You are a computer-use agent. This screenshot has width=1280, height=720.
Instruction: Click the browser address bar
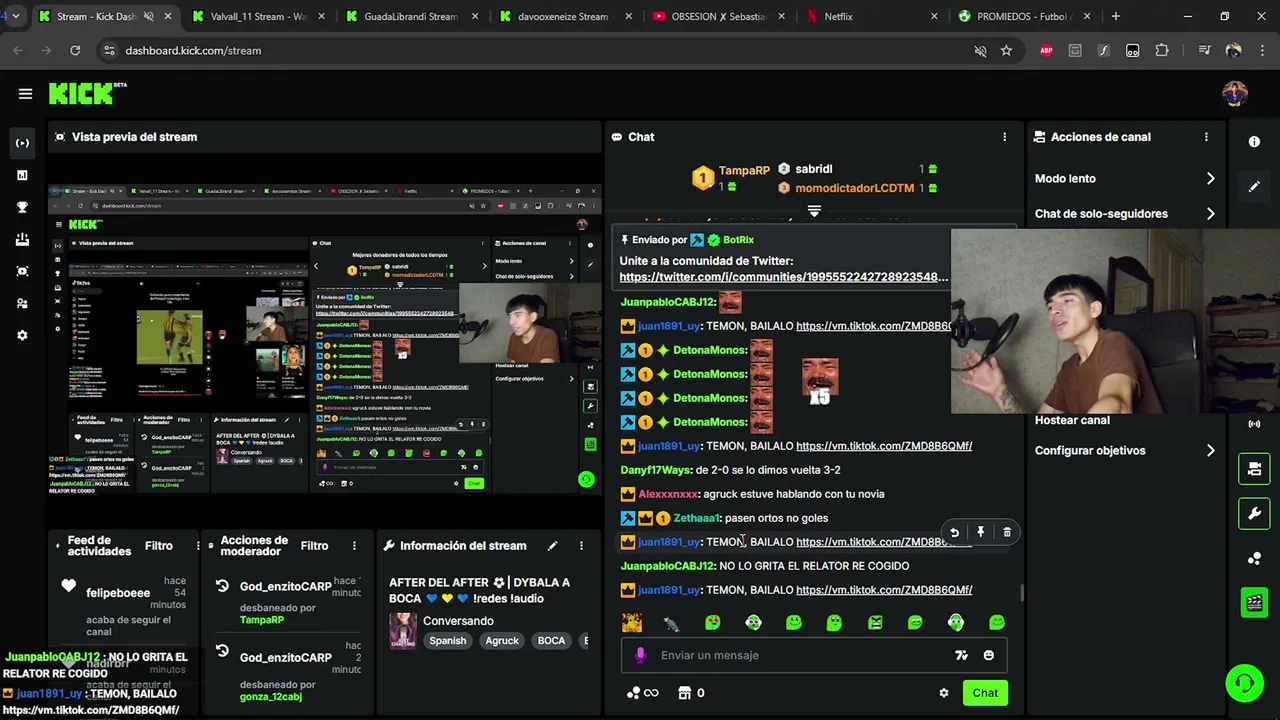[540, 51]
